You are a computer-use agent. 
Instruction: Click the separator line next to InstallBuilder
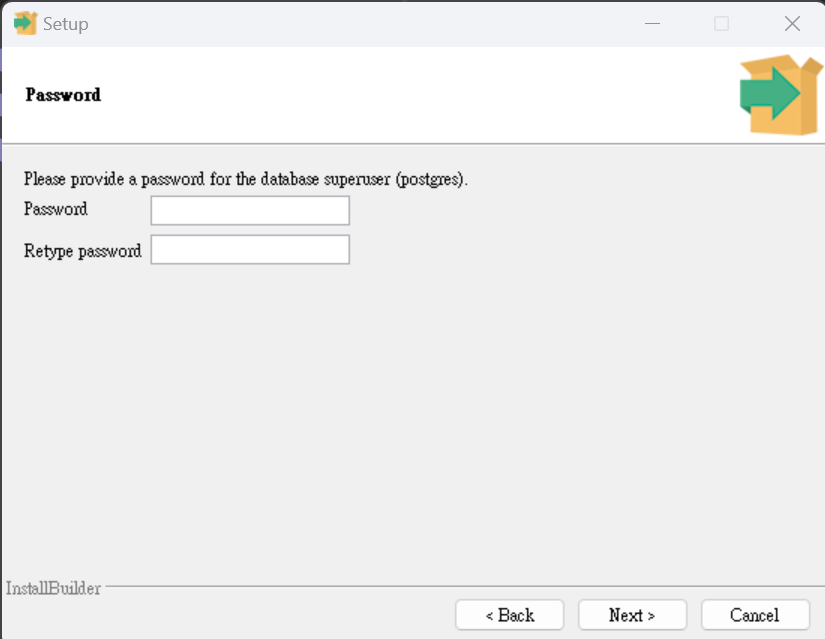[x=465, y=586]
